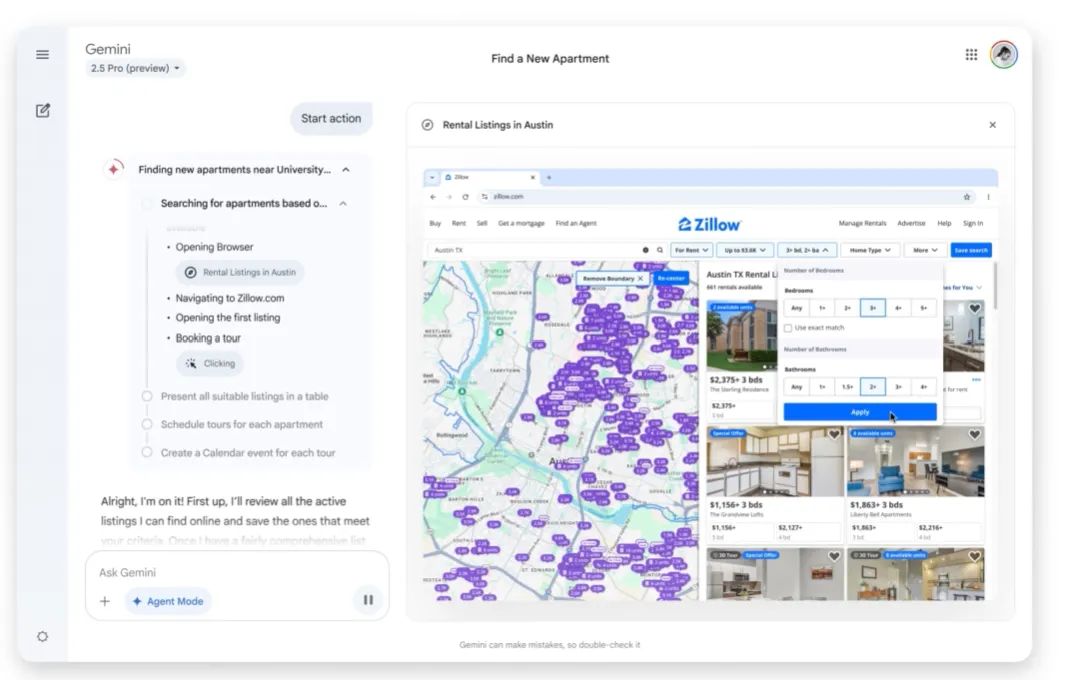Open the browser tab list dropdown
Viewport: 1070px width, 680px height.
[432, 178]
